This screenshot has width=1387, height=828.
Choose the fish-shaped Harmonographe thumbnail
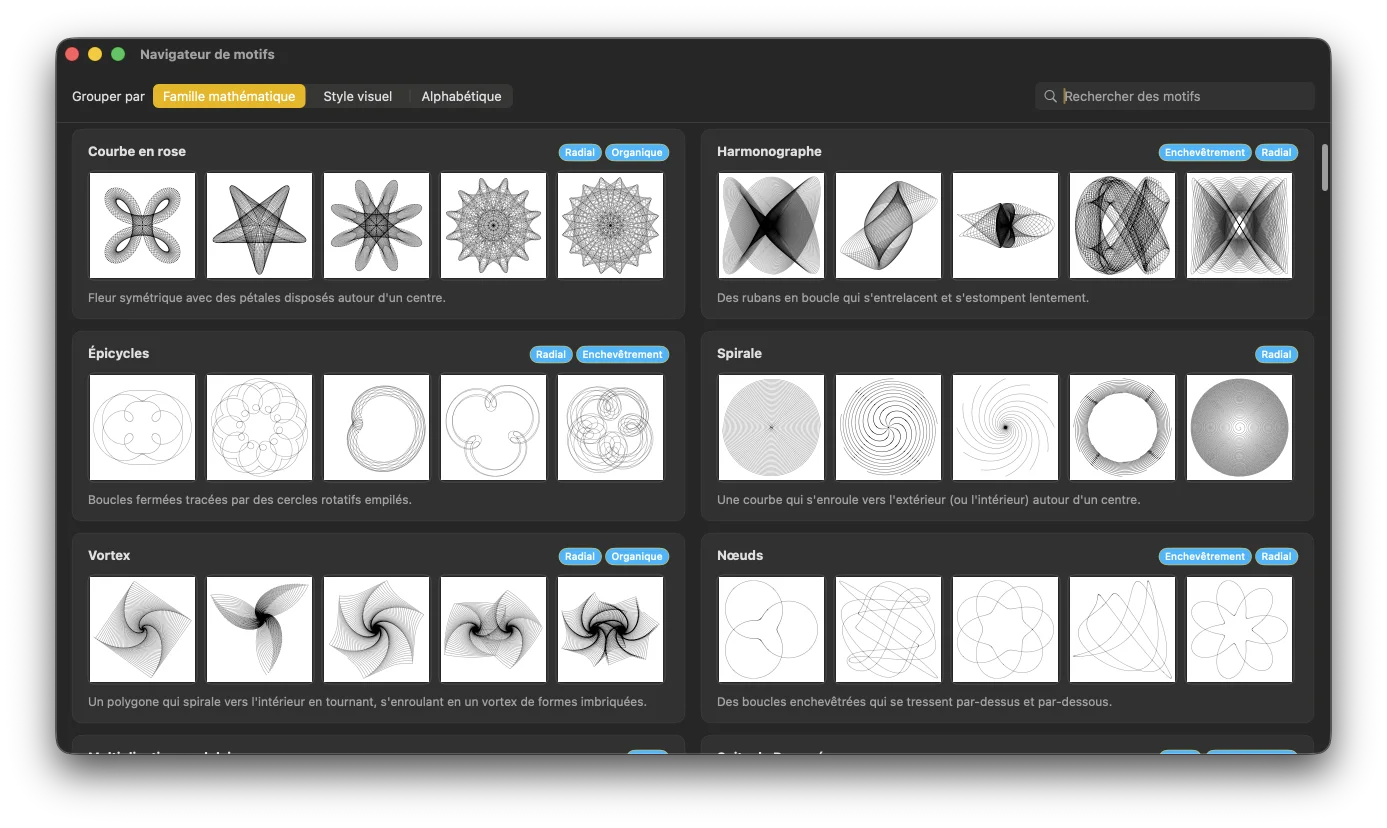pos(1005,226)
